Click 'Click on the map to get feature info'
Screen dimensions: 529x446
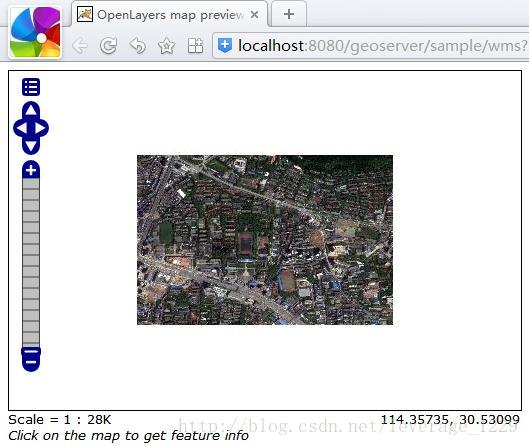(x=129, y=436)
